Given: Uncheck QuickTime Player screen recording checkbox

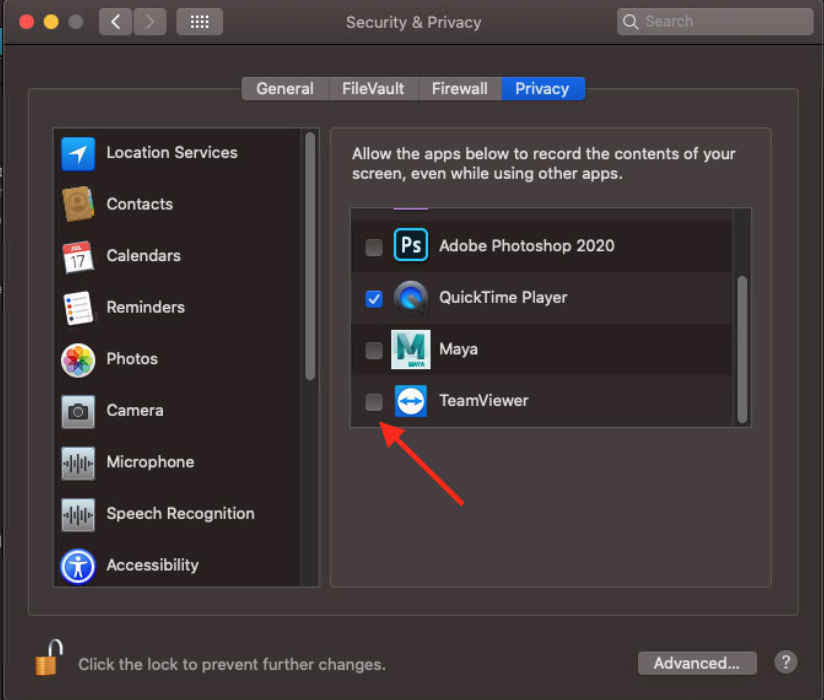Looking at the screenshot, I should 374,298.
